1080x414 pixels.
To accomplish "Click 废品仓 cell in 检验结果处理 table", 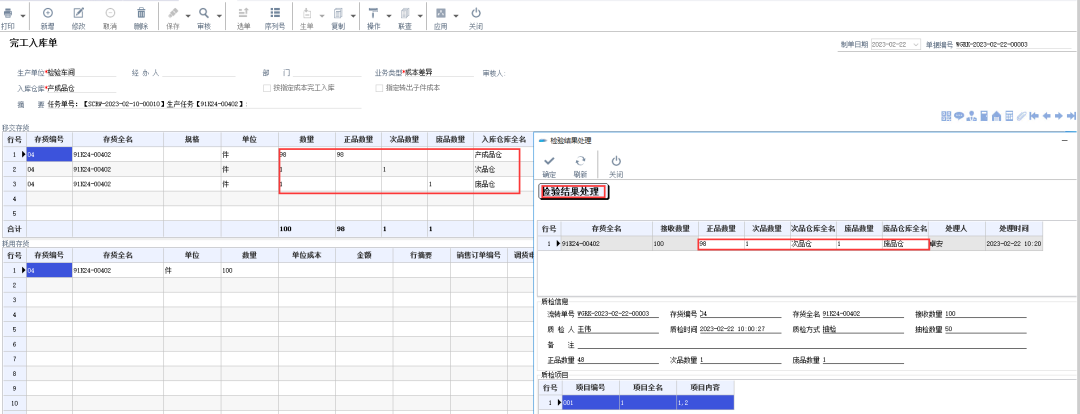I will tap(905, 244).
